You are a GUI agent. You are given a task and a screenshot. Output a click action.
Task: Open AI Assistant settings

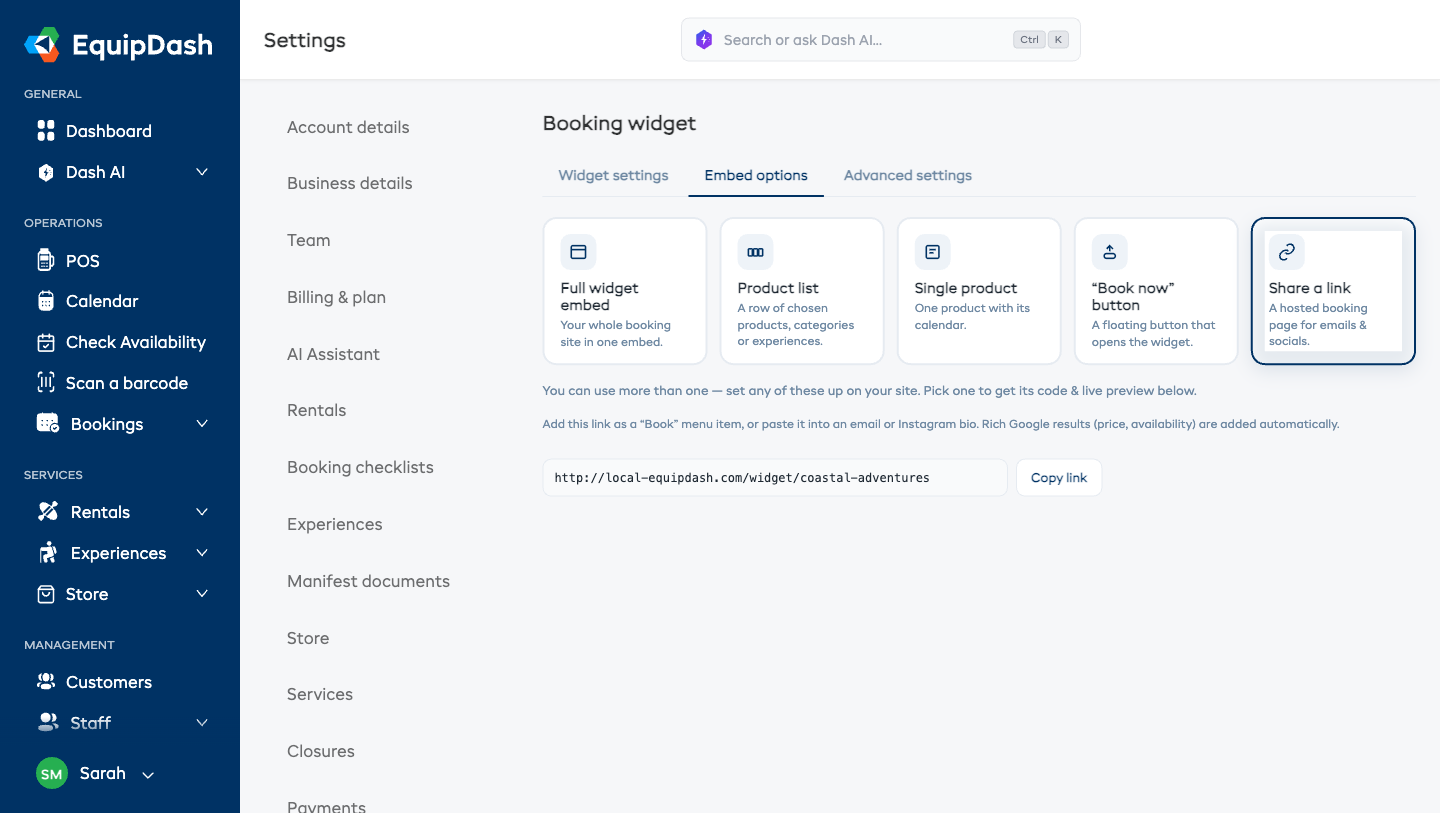coord(333,354)
